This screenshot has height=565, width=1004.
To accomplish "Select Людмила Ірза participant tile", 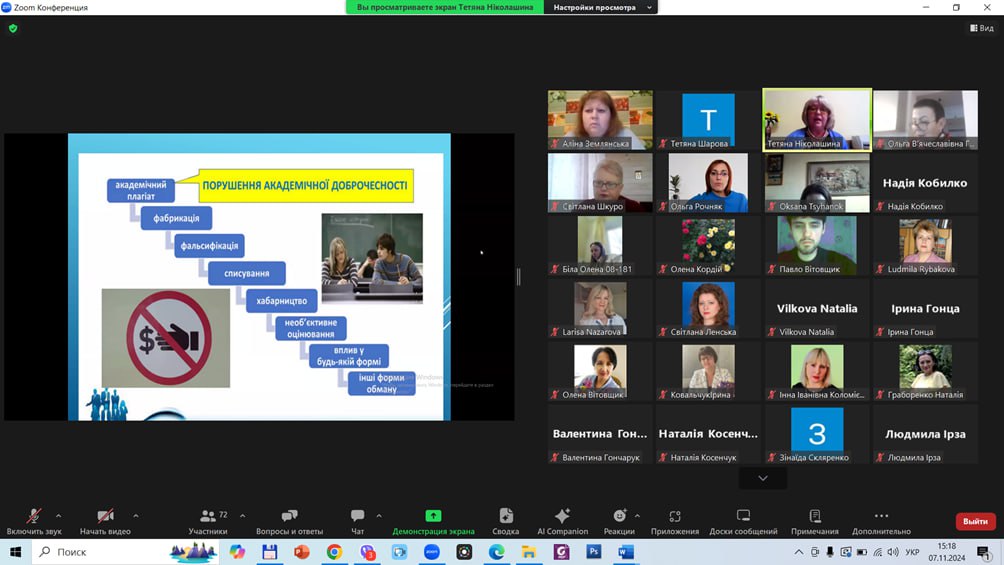I will point(925,434).
